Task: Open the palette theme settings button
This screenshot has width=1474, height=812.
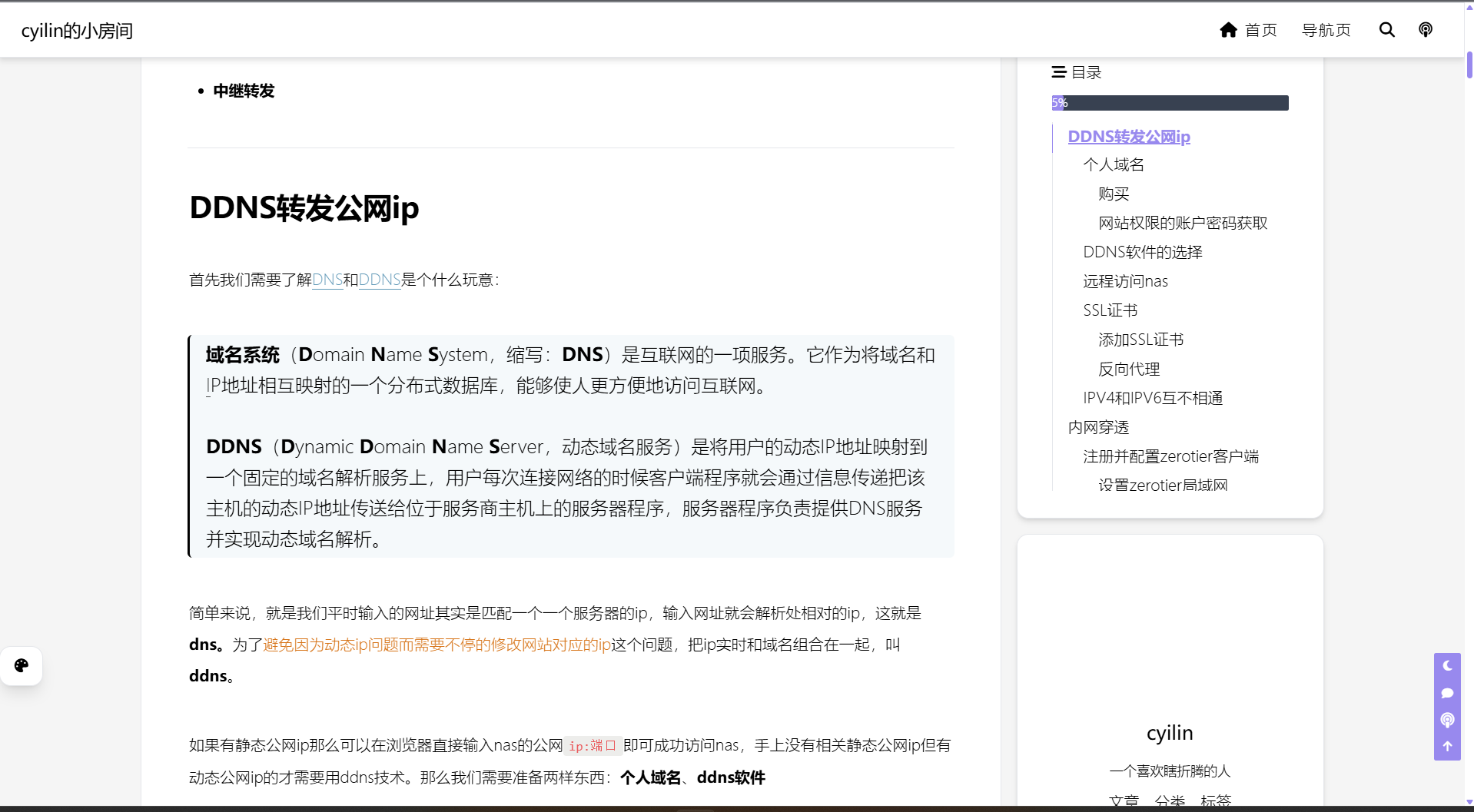Action: [22, 665]
